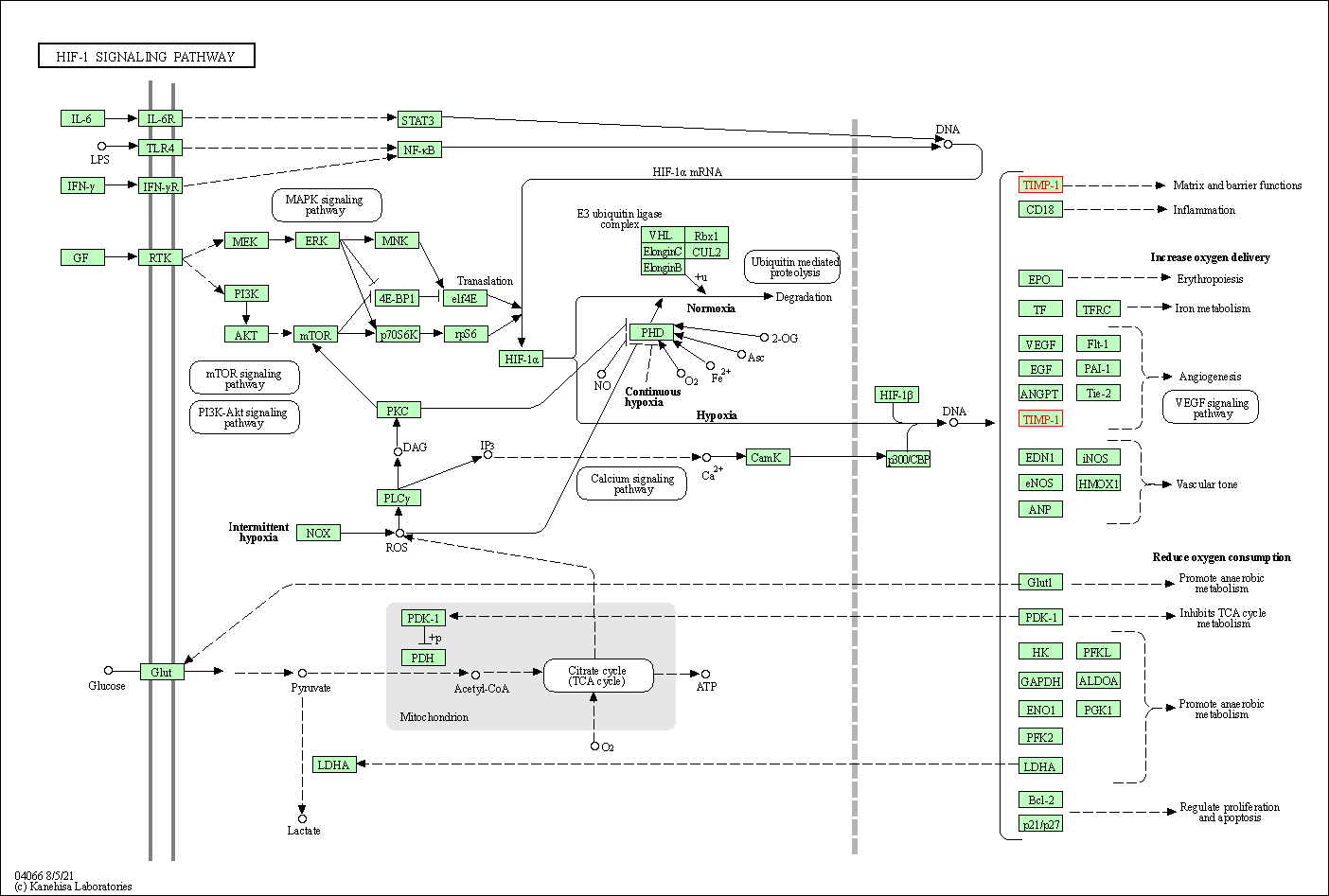Open the STAT3 gene node
Screen dimensions: 1329x896
click(x=417, y=119)
